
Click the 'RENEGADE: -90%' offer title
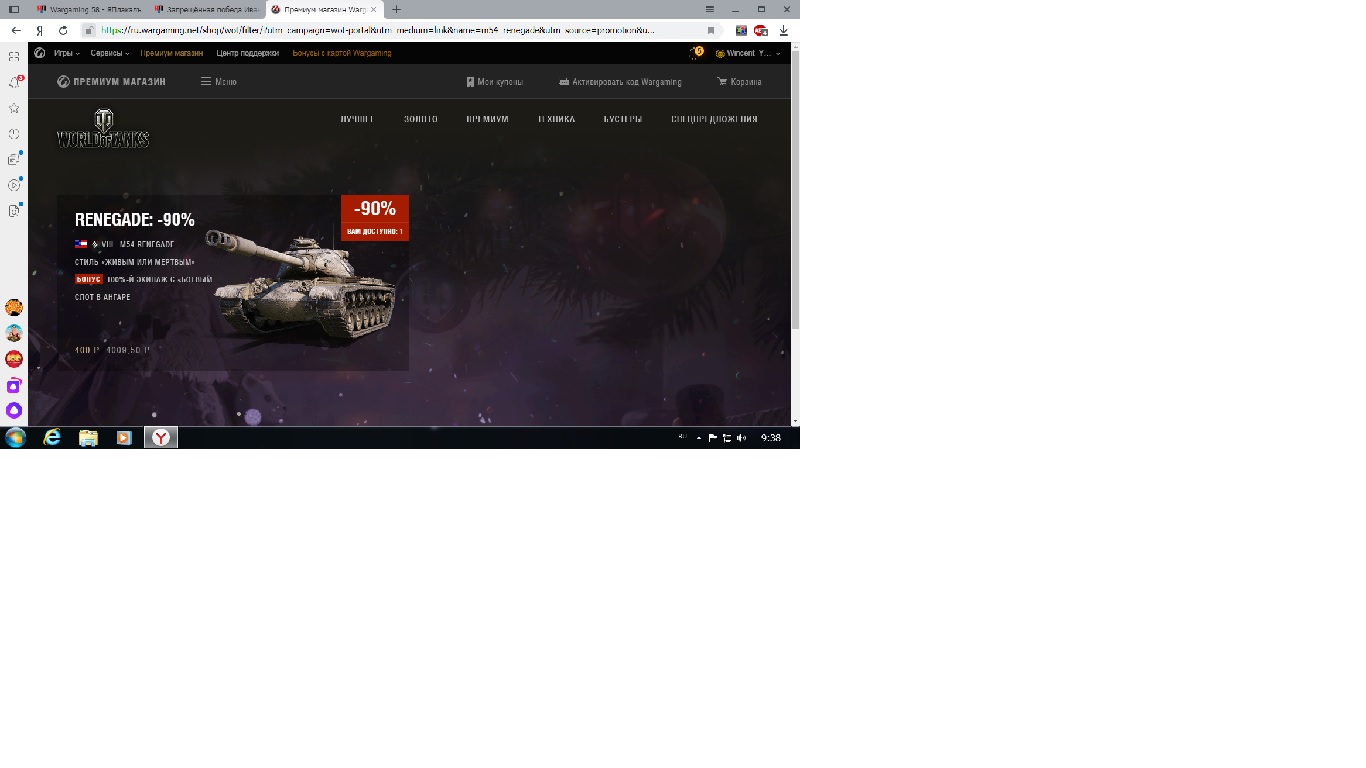click(x=135, y=220)
